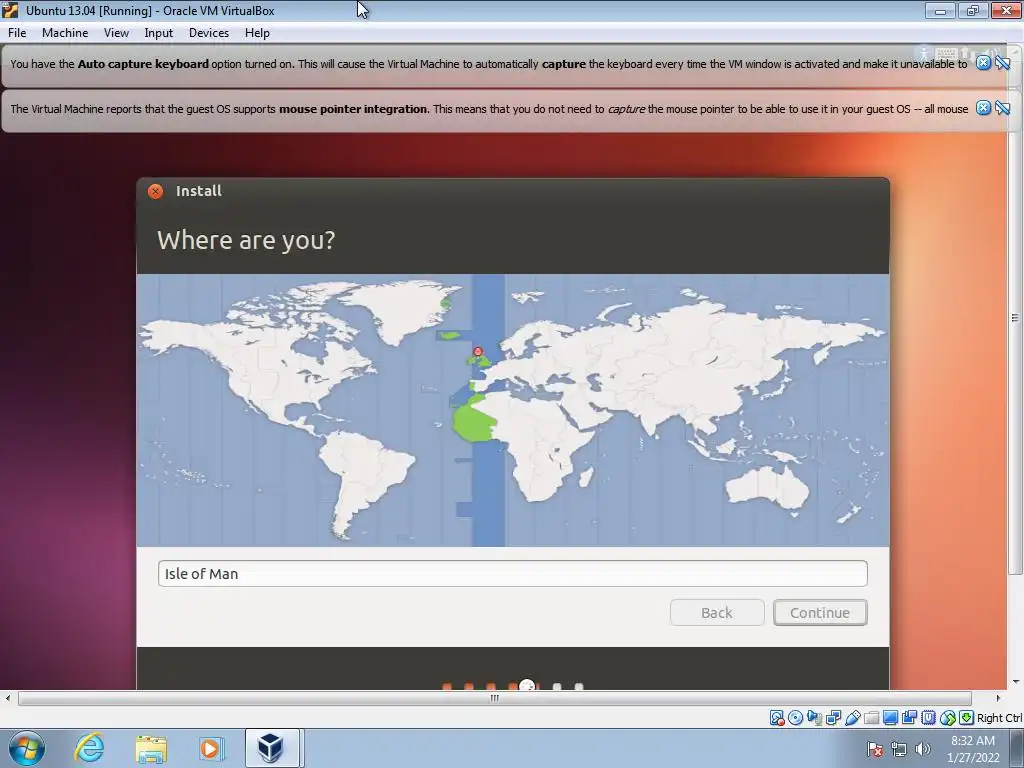Open the Action Center flag tray icon
This screenshot has width=1024, height=768.
click(x=875, y=749)
